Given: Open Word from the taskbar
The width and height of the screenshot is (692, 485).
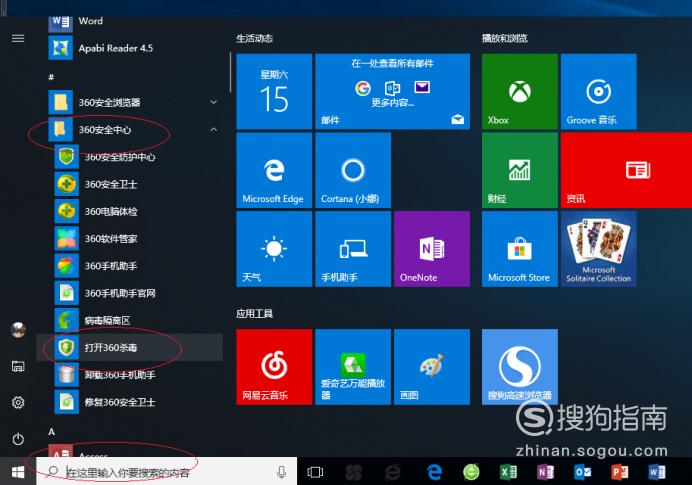Looking at the screenshot, I should pyautogui.click(x=657, y=472).
